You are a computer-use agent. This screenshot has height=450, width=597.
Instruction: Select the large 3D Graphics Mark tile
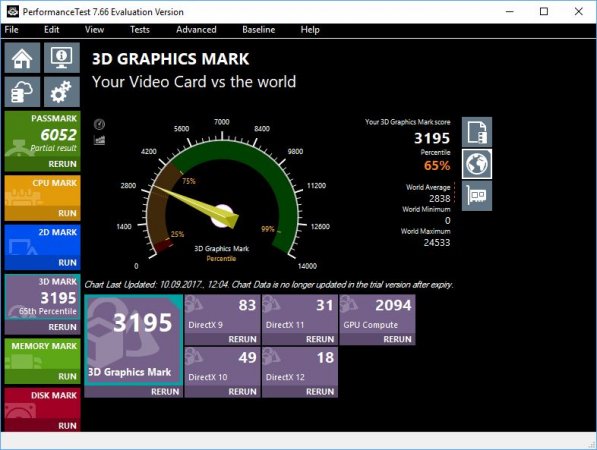click(134, 340)
